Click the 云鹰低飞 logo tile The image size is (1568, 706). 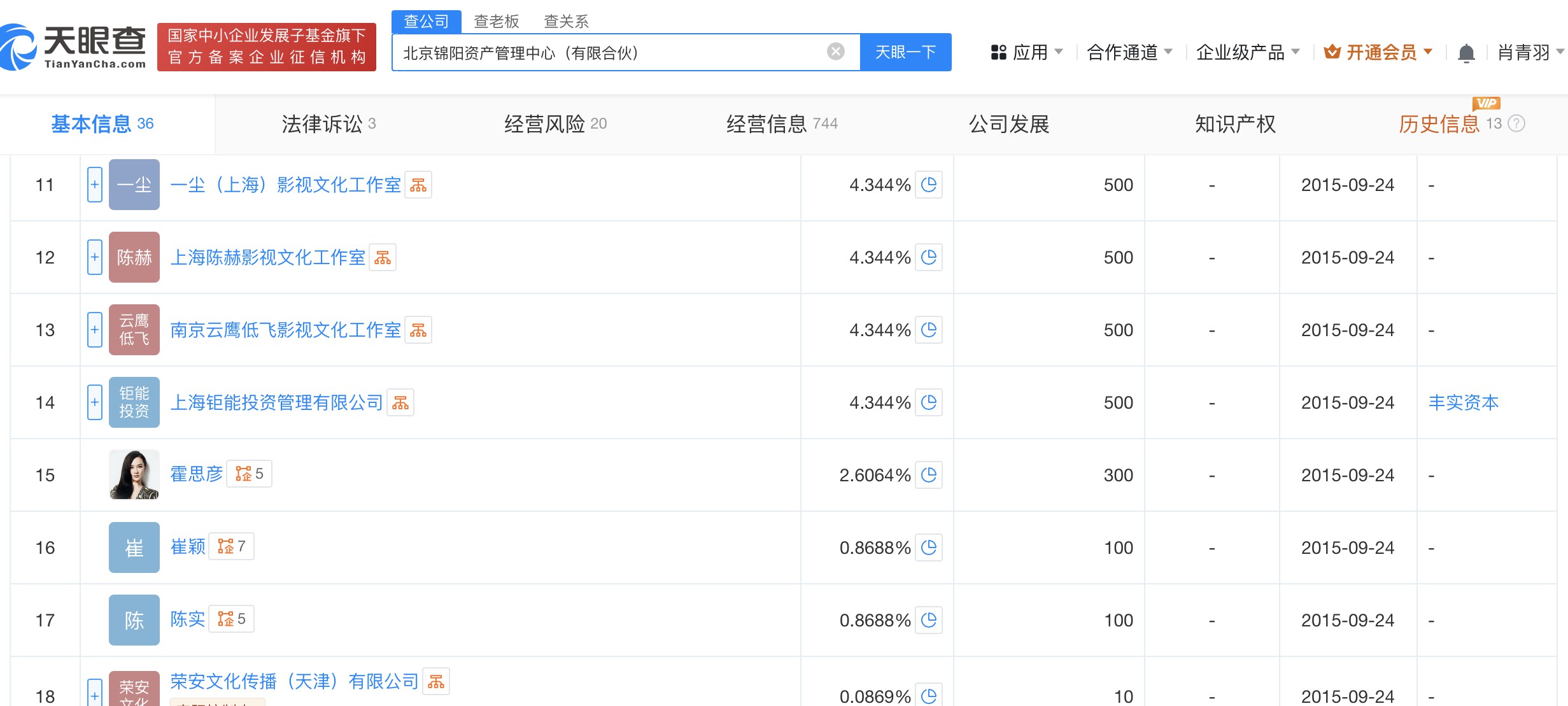134,330
